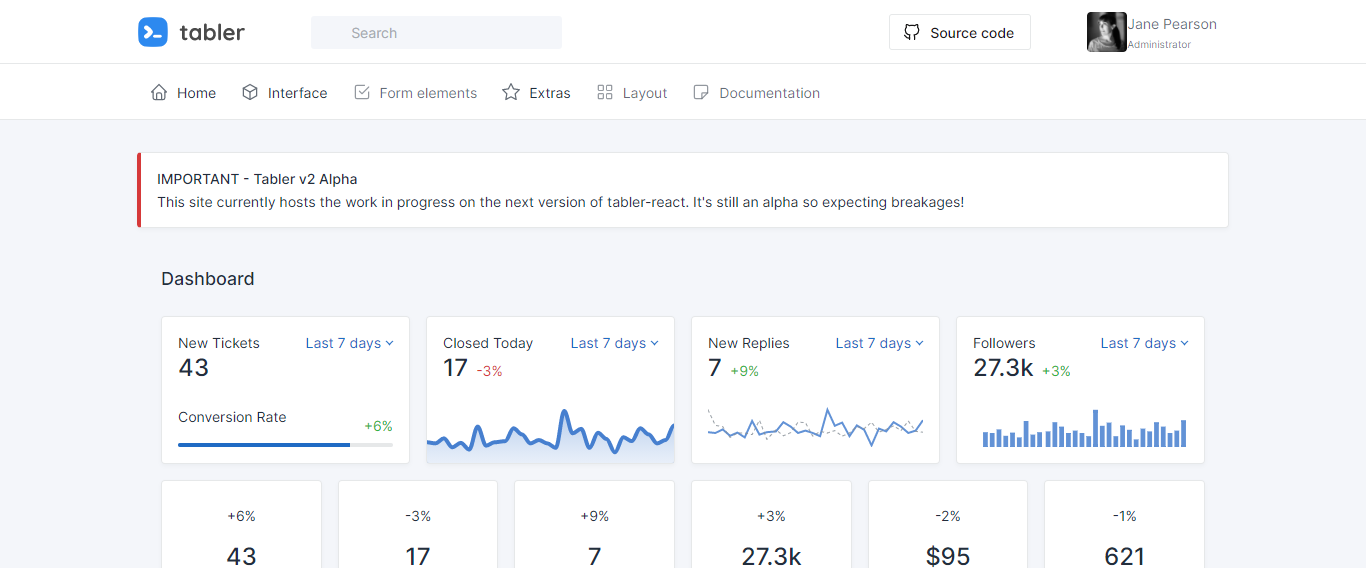
Task: Click into the Search input field
Action: [x=436, y=32]
